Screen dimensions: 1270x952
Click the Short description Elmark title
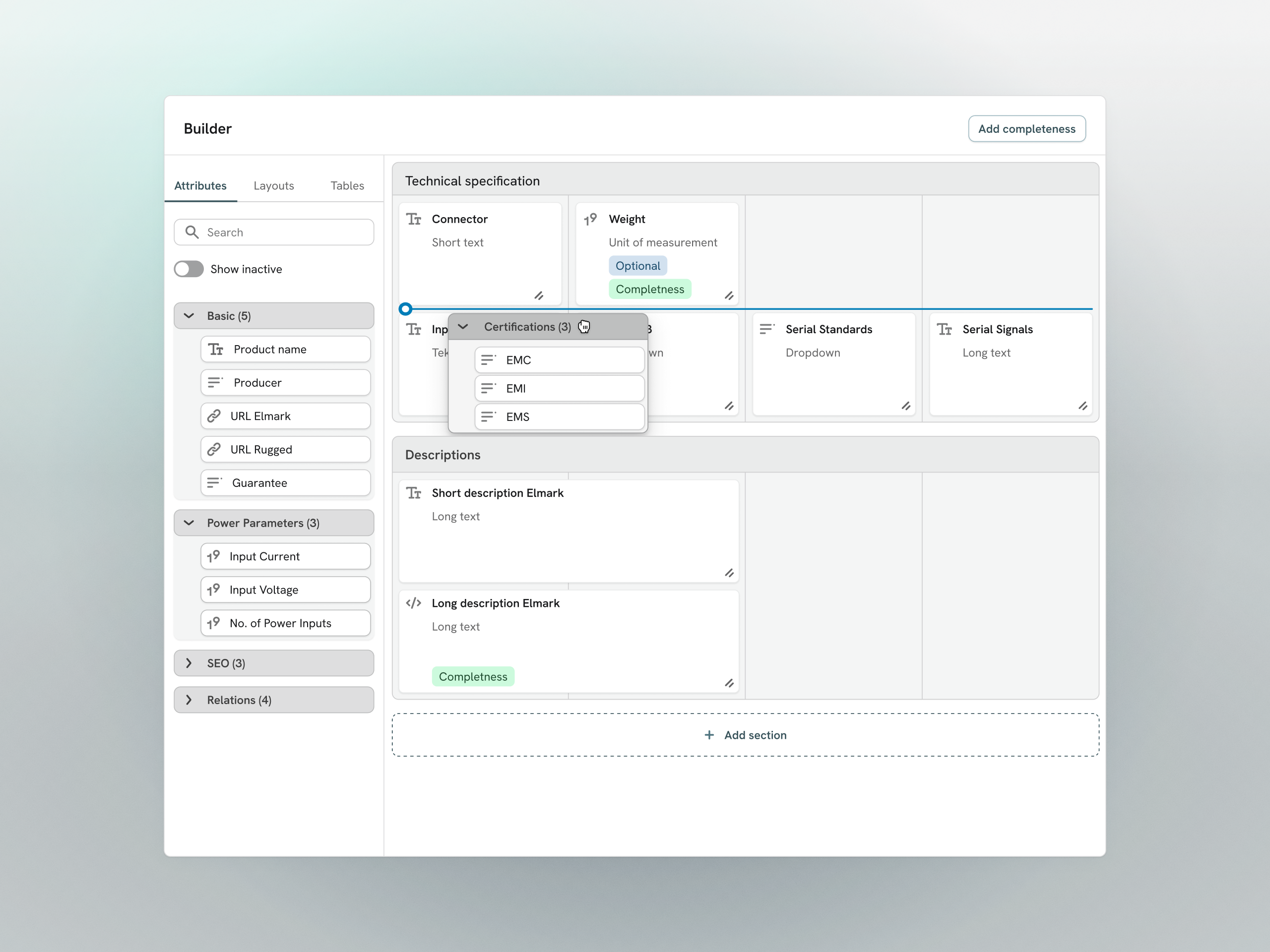click(497, 493)
